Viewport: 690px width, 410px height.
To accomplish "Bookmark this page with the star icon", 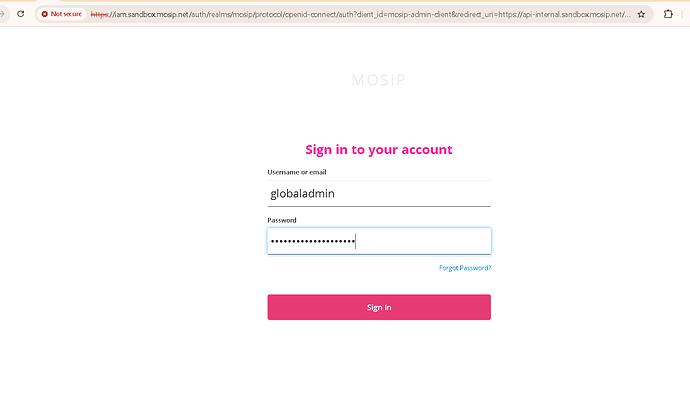I will tap(641, 14).
